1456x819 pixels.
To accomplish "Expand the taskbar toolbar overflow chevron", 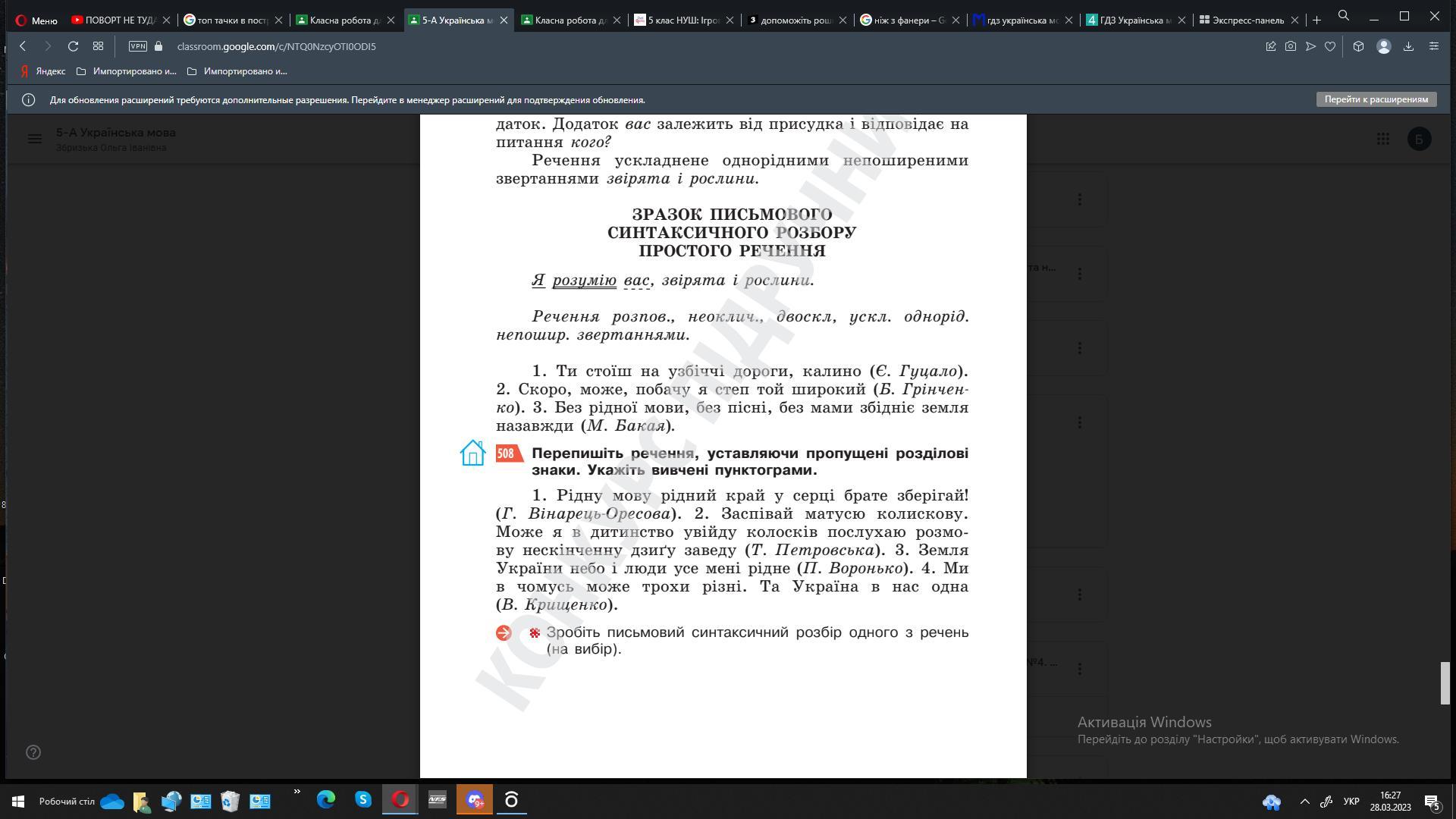I will click(x=297, y=792).
